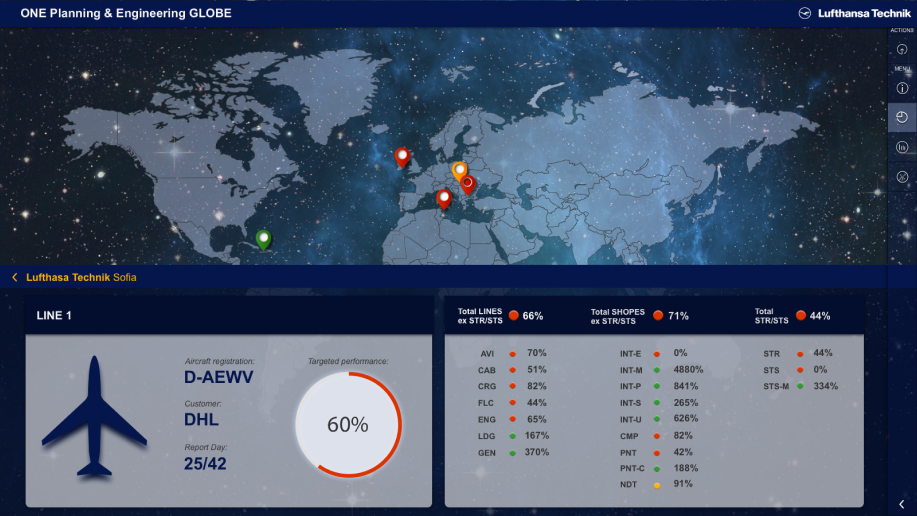This screenshot has height=516, width=917.
Task: Click the INT-U 626% row
Action: pyautogui.click(x=659, y=419)
